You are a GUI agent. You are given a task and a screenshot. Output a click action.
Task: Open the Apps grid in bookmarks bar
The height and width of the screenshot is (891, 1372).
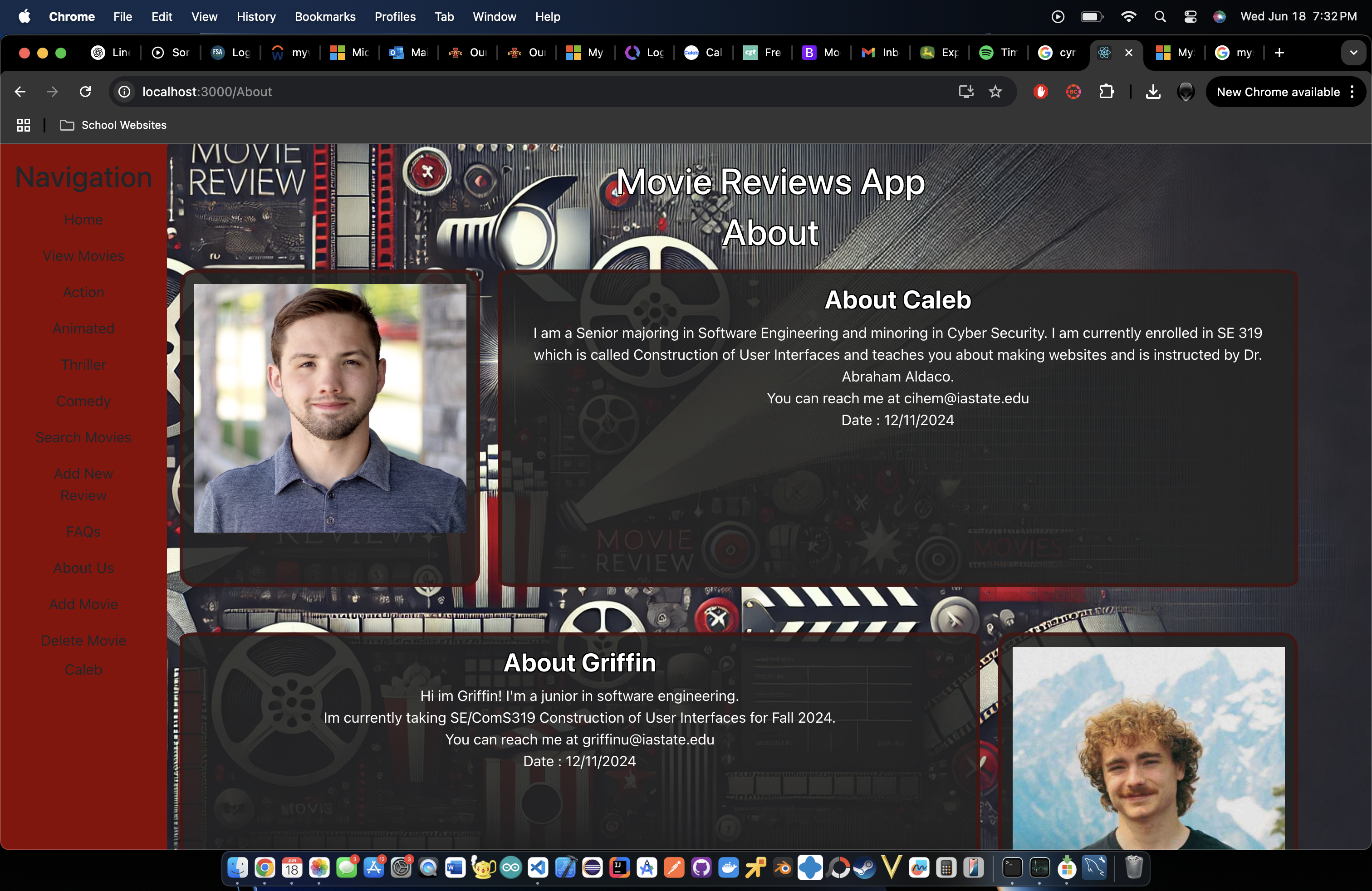[24, 125]
